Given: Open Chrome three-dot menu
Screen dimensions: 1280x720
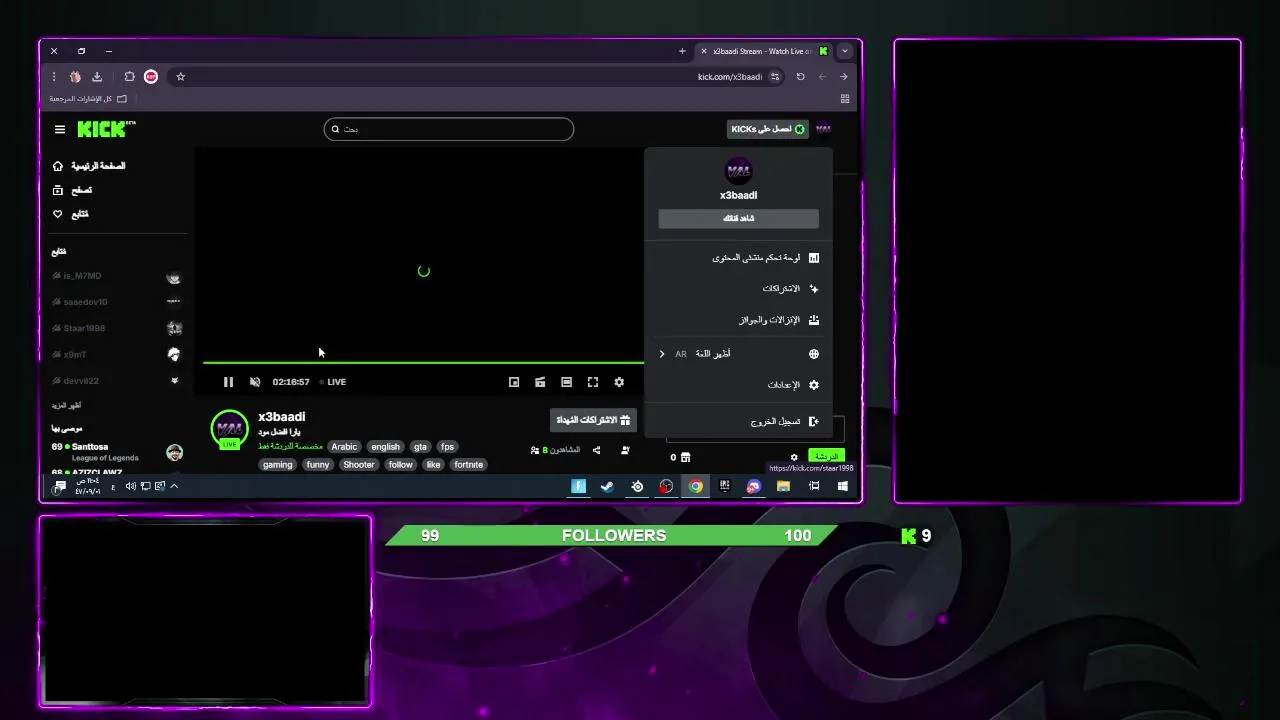Looking at the screenshot, I should coord(52,76).
